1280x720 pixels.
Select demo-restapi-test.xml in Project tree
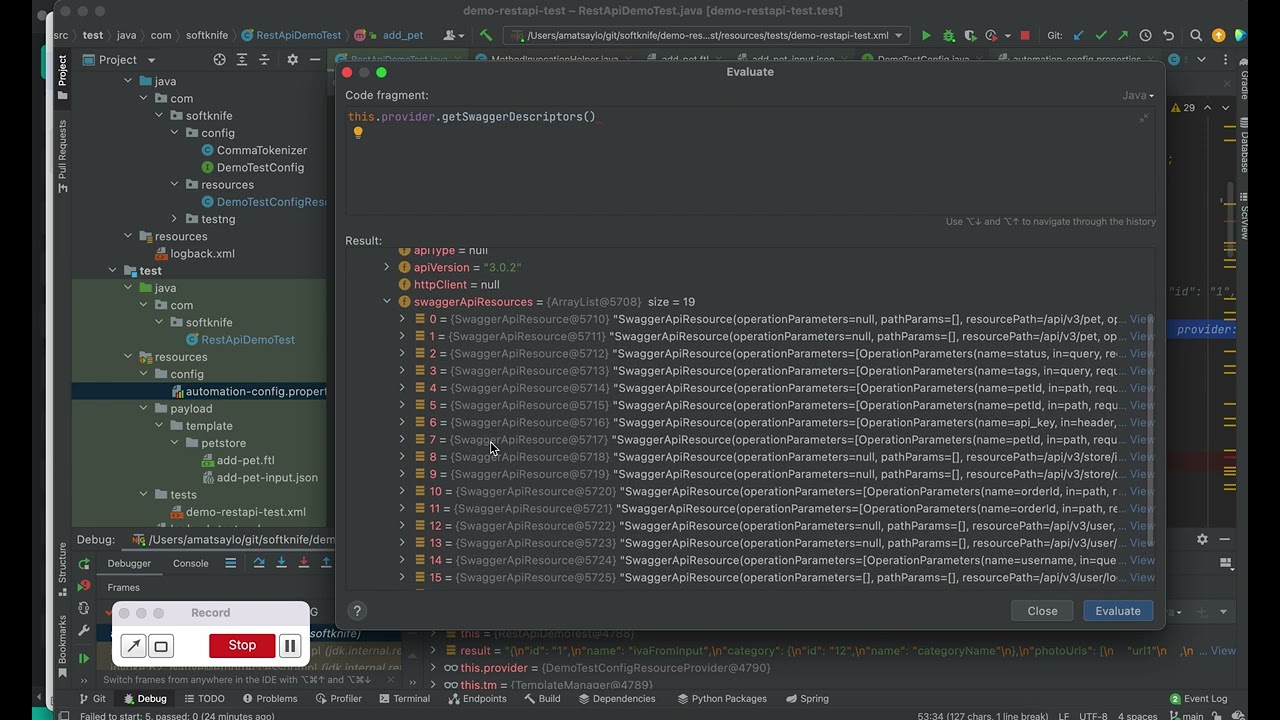(237, 512)
